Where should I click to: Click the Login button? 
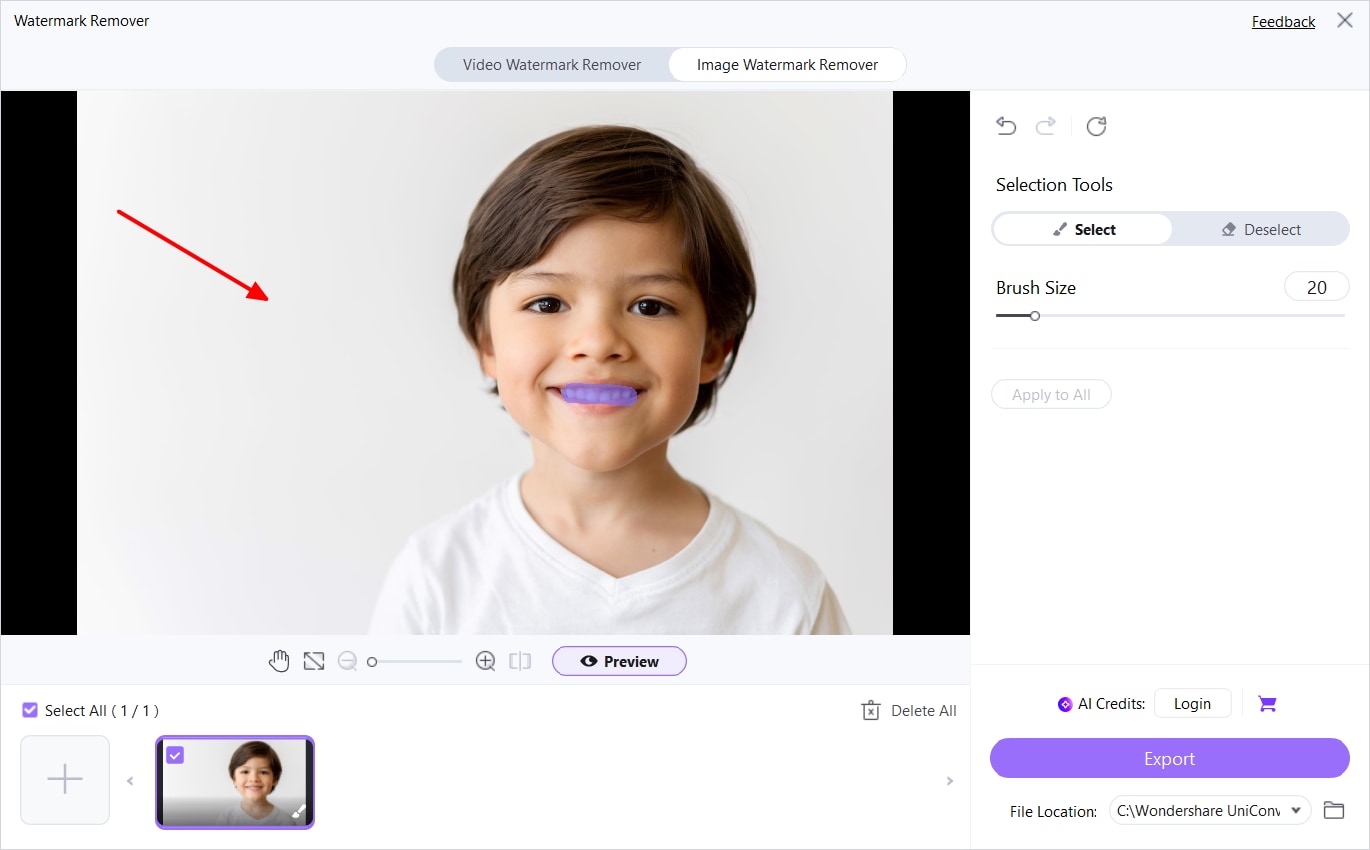click(x=1192, y=703)
